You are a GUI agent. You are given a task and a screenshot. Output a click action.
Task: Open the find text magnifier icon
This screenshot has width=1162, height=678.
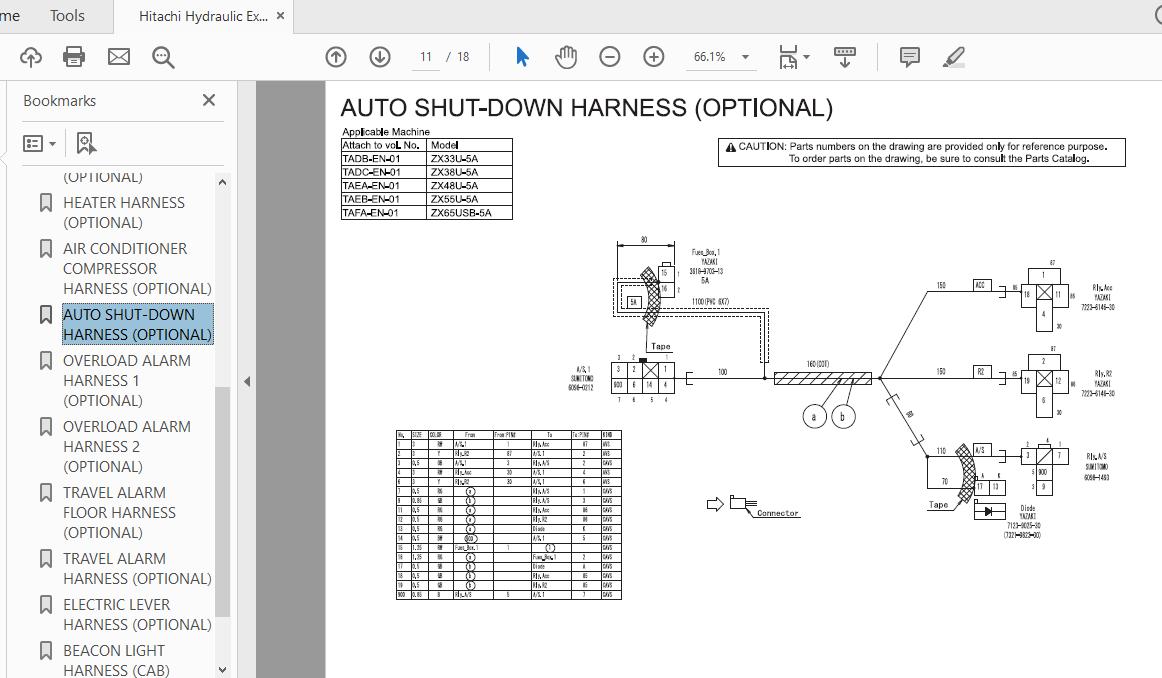(163, 57)
